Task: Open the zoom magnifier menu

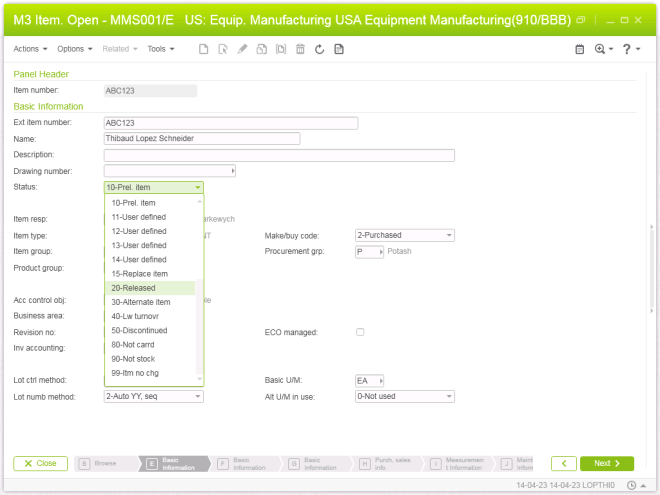Action: click(x=603, y=49)
